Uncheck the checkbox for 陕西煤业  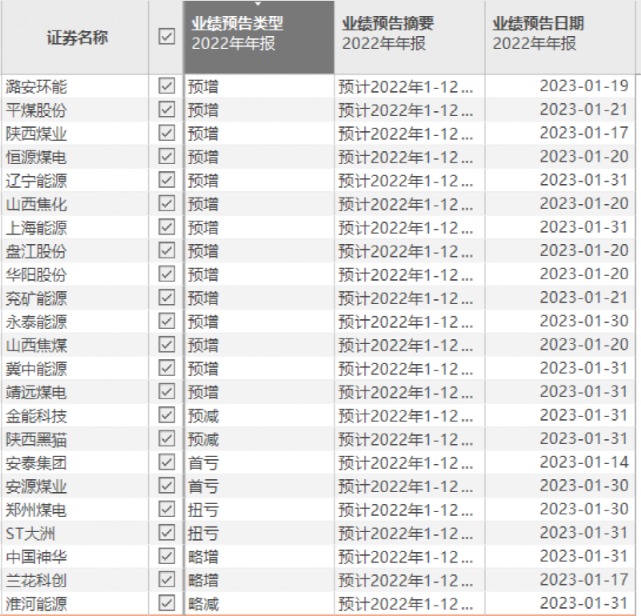click(166, 133)
